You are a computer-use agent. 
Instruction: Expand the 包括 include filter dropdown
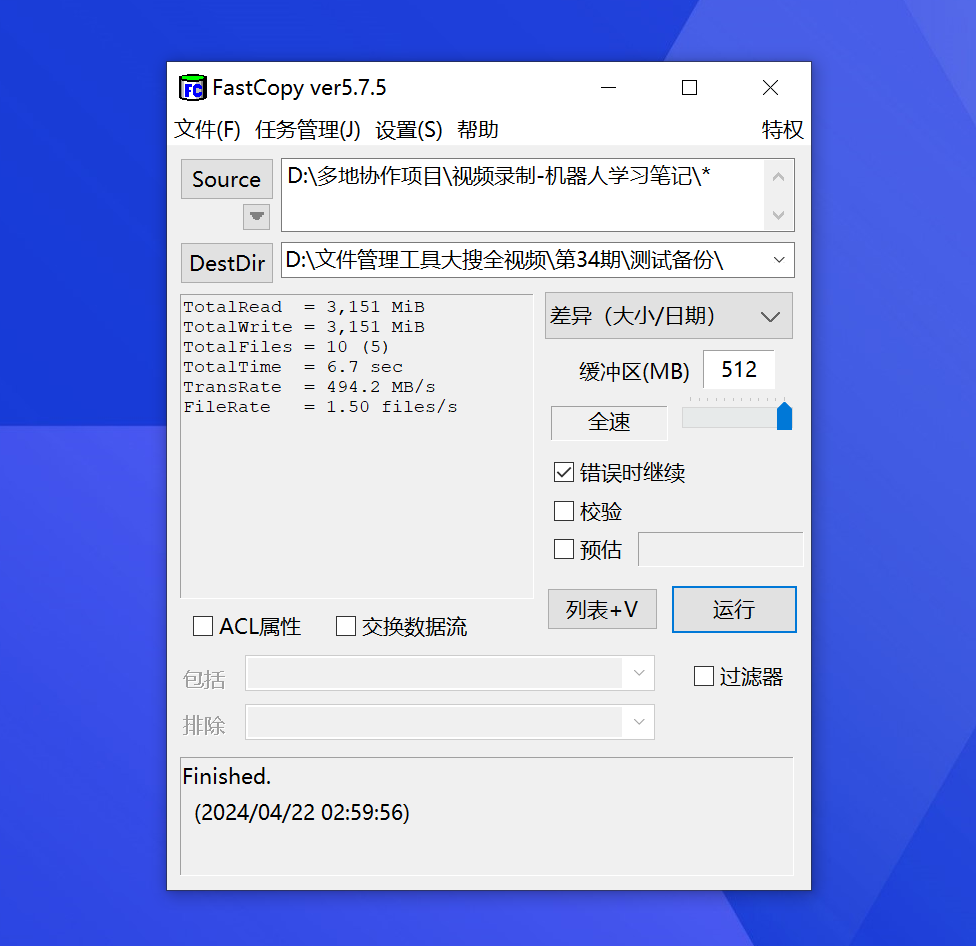click(639, 674)
